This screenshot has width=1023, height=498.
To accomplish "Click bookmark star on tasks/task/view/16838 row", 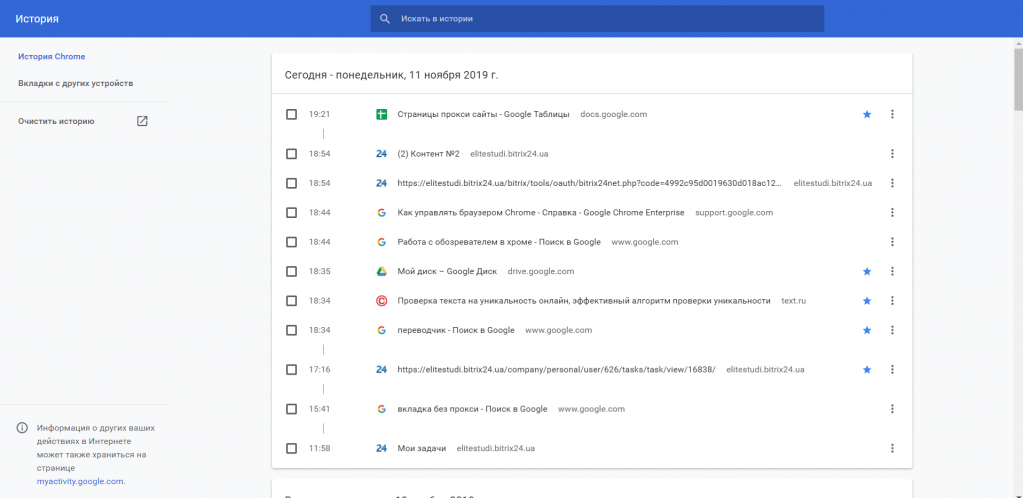I will 867,369.
